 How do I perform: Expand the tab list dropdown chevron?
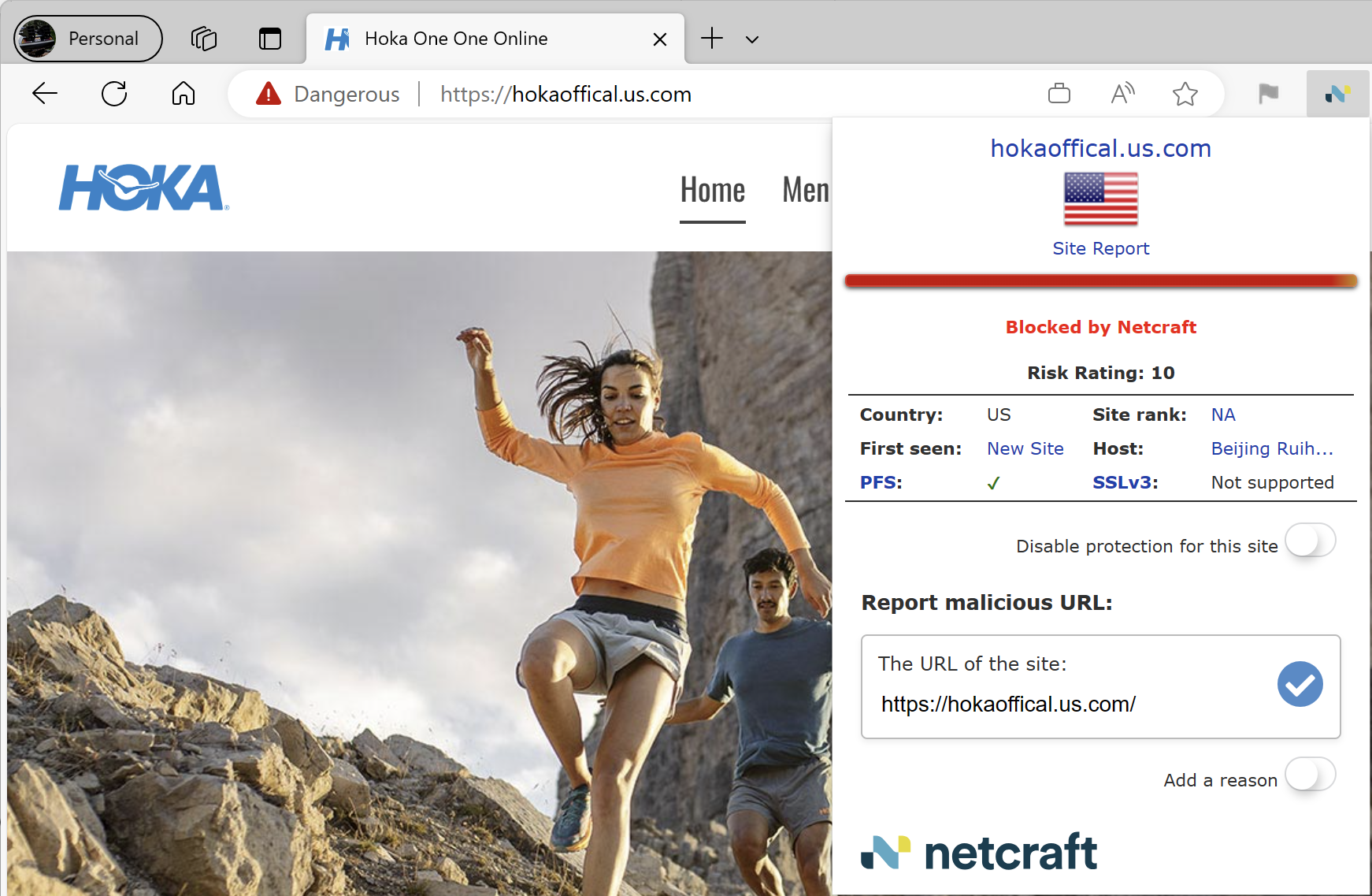click(752, 39)
